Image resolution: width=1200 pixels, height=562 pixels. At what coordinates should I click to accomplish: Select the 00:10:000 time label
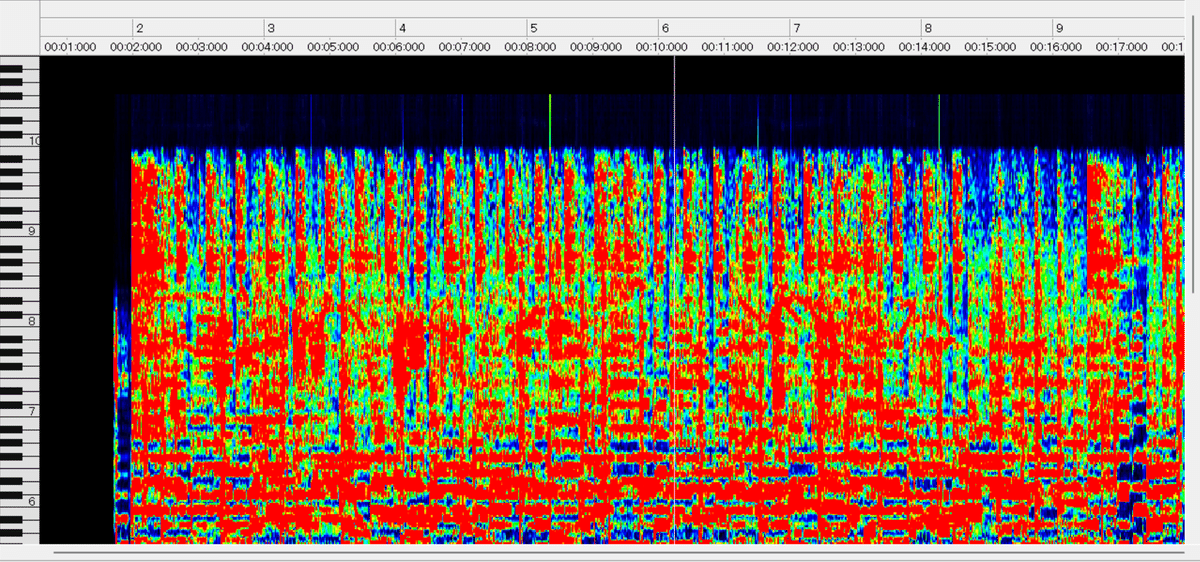tap(662, 46)
